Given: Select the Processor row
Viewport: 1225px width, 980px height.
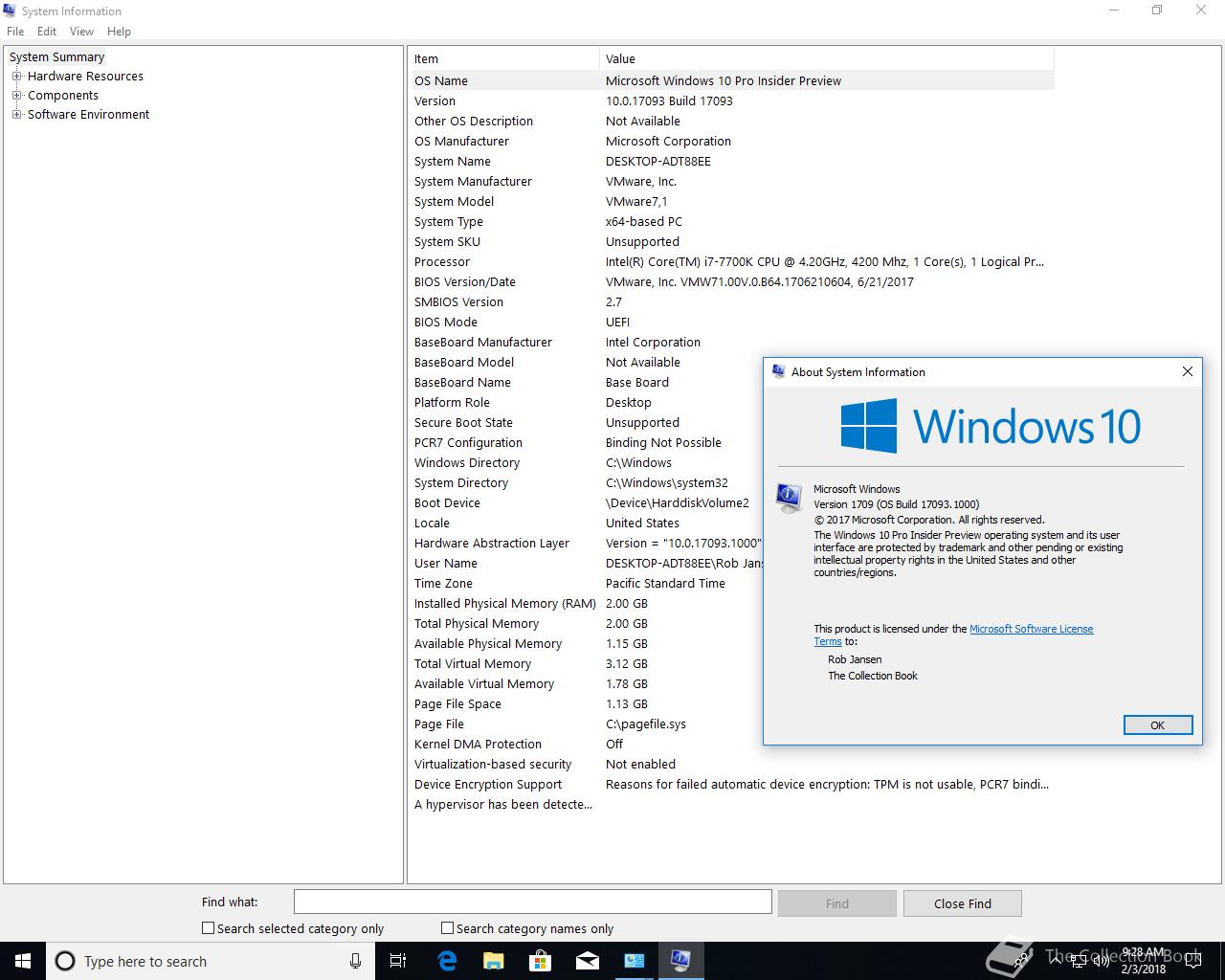Looking at the screenshot, I should tap(733, 262).
